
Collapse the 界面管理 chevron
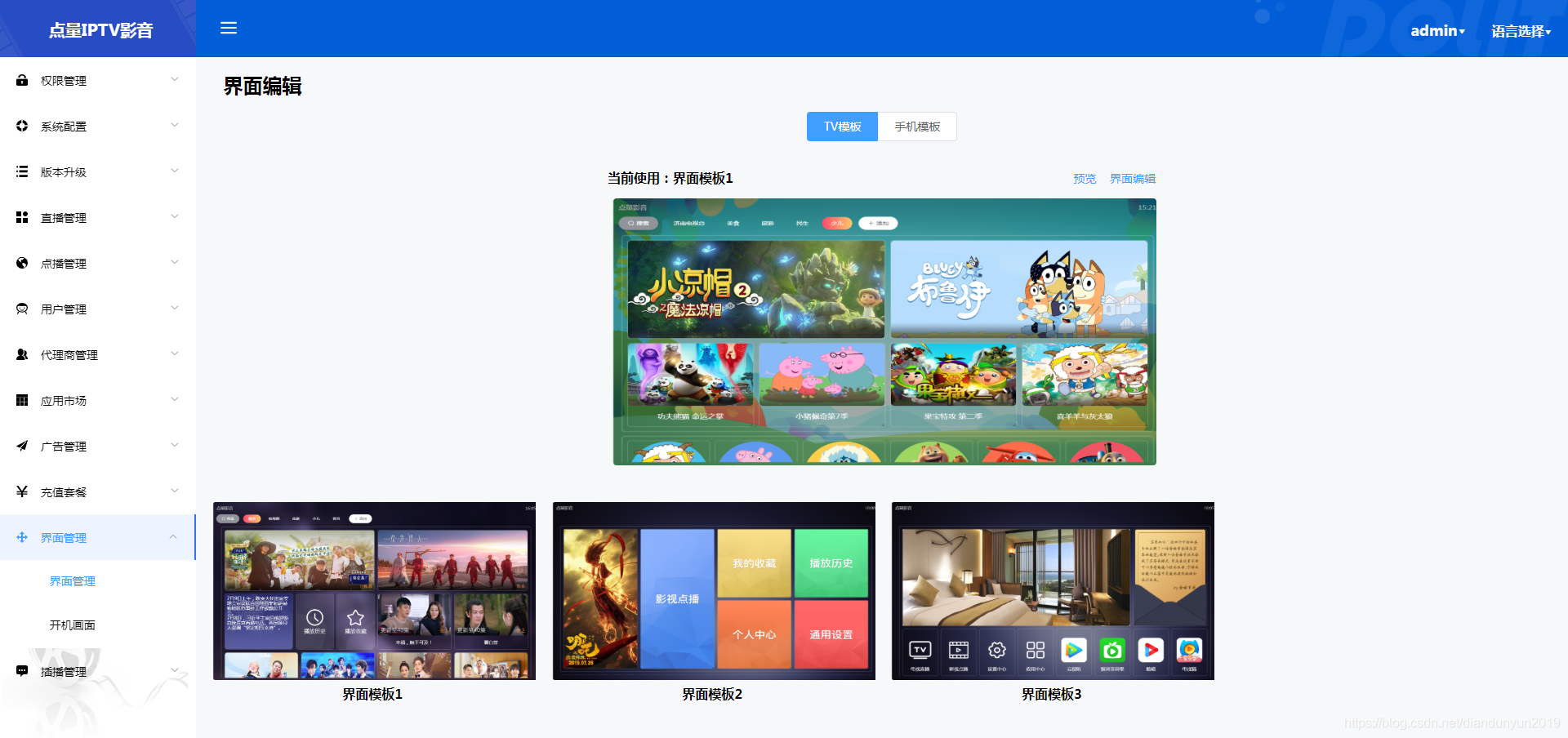pyautogui.click(x=173, y=536)
